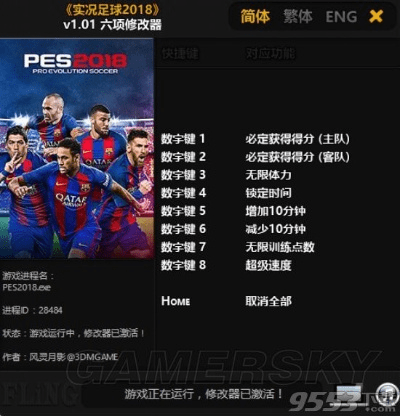Click the Home hotkey label
Screen dimensions: 400x416
click(176, 301)
